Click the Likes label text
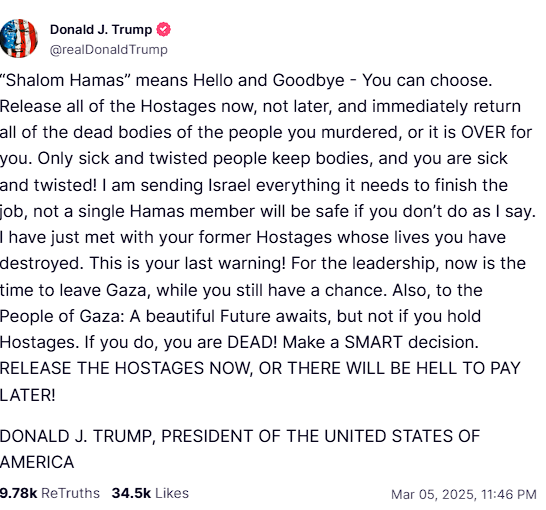 [x=172, y=493]
